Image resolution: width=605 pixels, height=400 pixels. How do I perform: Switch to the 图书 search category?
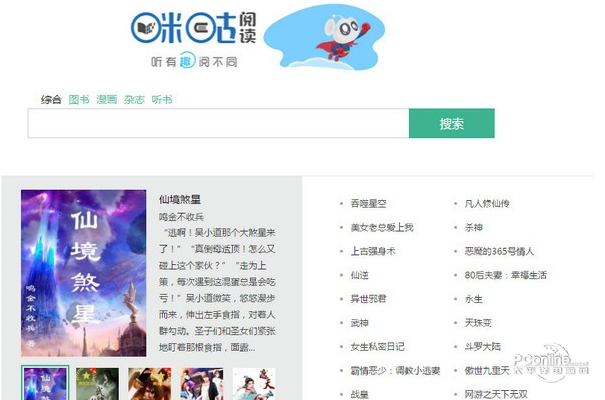pyautogui.click(x=79, y=100)
